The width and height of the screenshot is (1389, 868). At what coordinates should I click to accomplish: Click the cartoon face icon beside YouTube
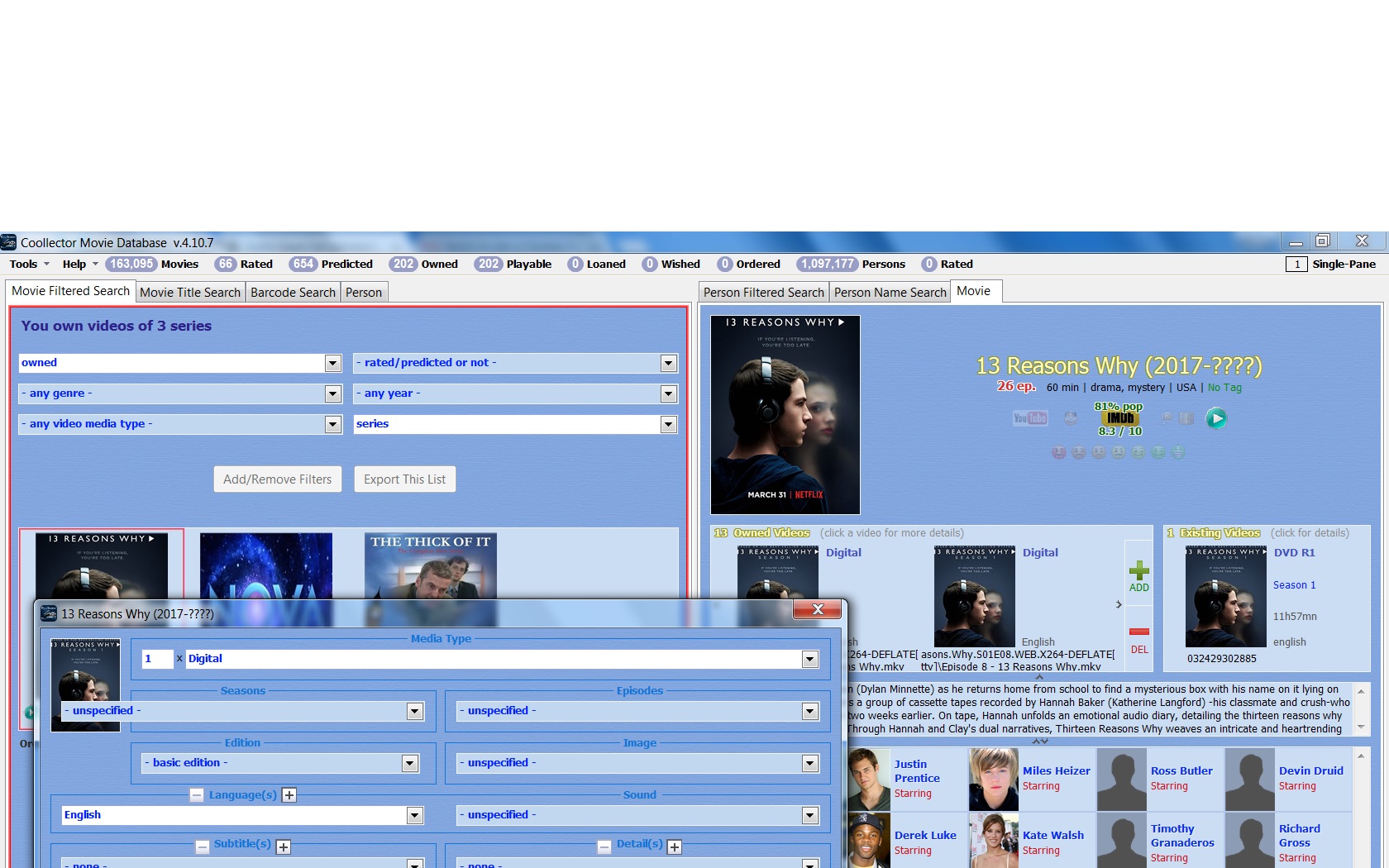1071,418
